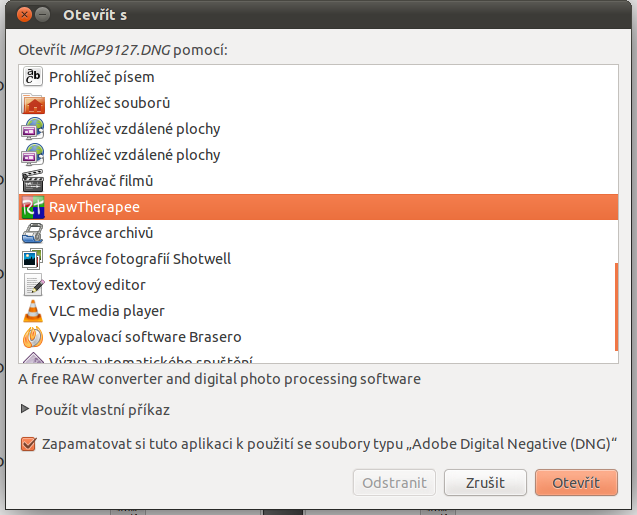Select the second 'Prohlížeč vzdálené plochy' entry
Viewport: 637px width, 515px height.
click(x=318, y=155)
